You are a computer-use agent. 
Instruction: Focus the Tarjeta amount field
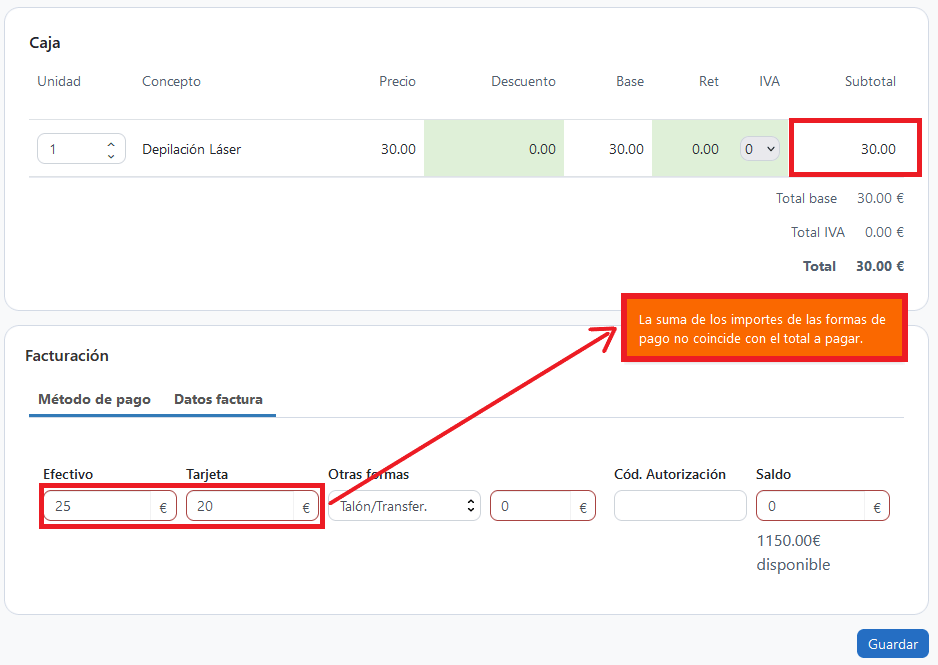[240, 506]
